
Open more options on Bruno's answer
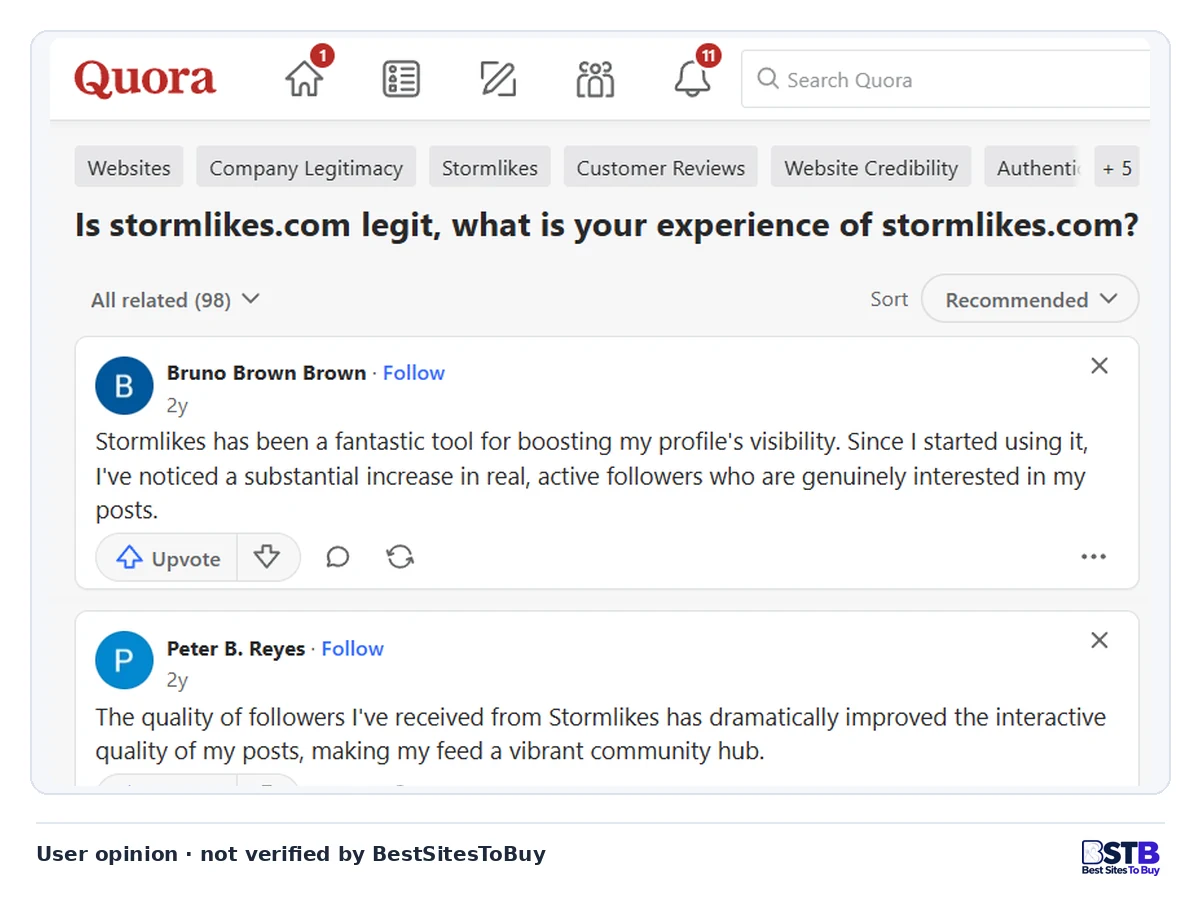(1094, 557)
